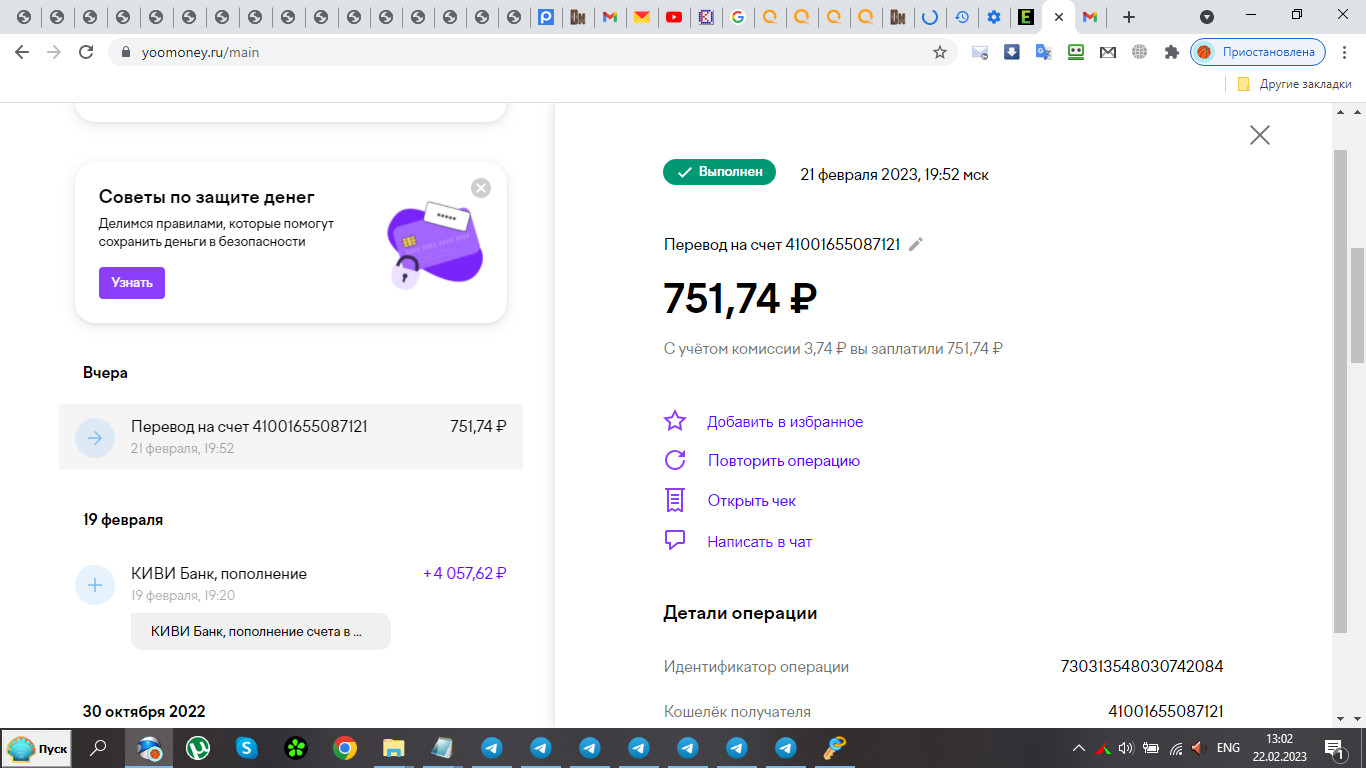Open the tab search dropdown arrow

point(1207,17)
